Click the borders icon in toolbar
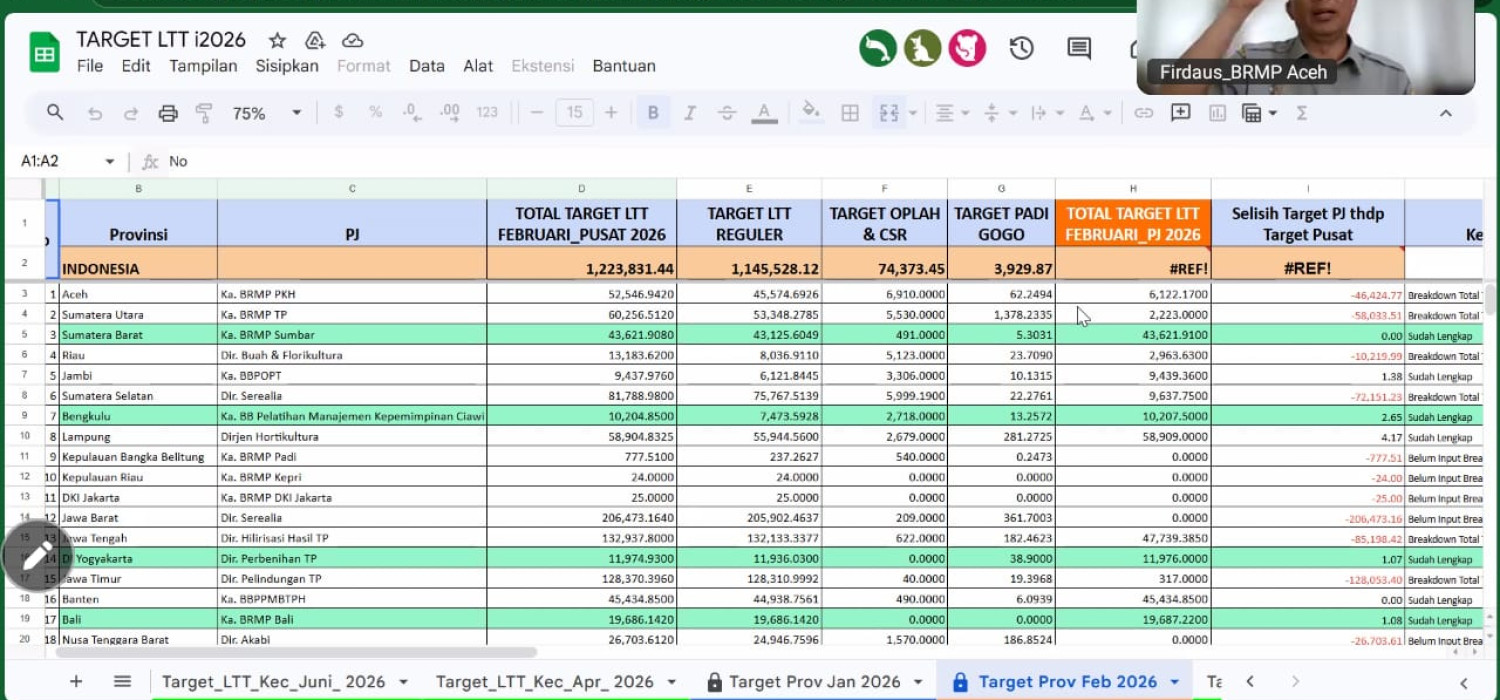The height and width of the screenshot is (700, 1500). click(x=850, y=113)
